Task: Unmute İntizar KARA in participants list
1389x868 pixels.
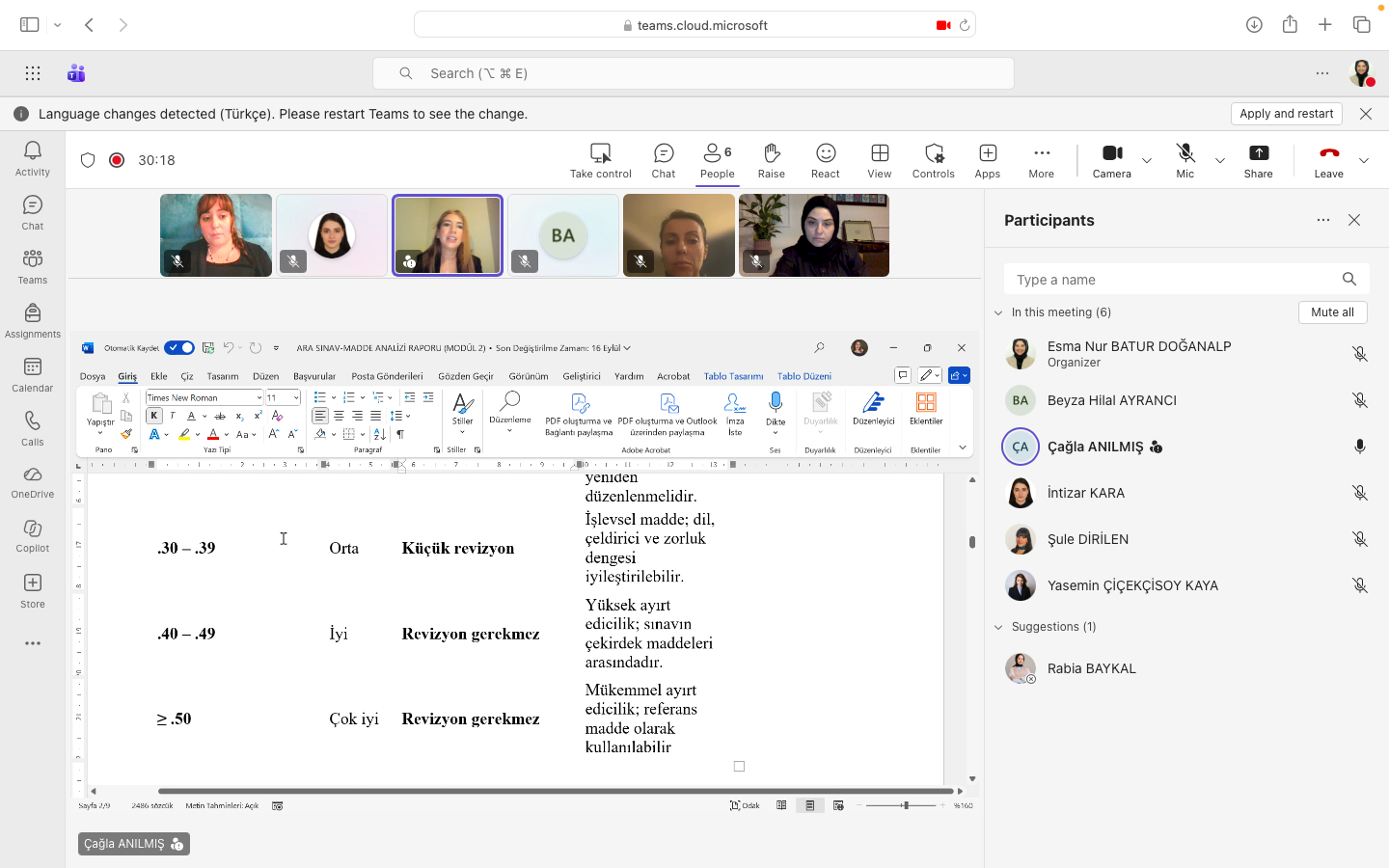Action: point(1360,493)
